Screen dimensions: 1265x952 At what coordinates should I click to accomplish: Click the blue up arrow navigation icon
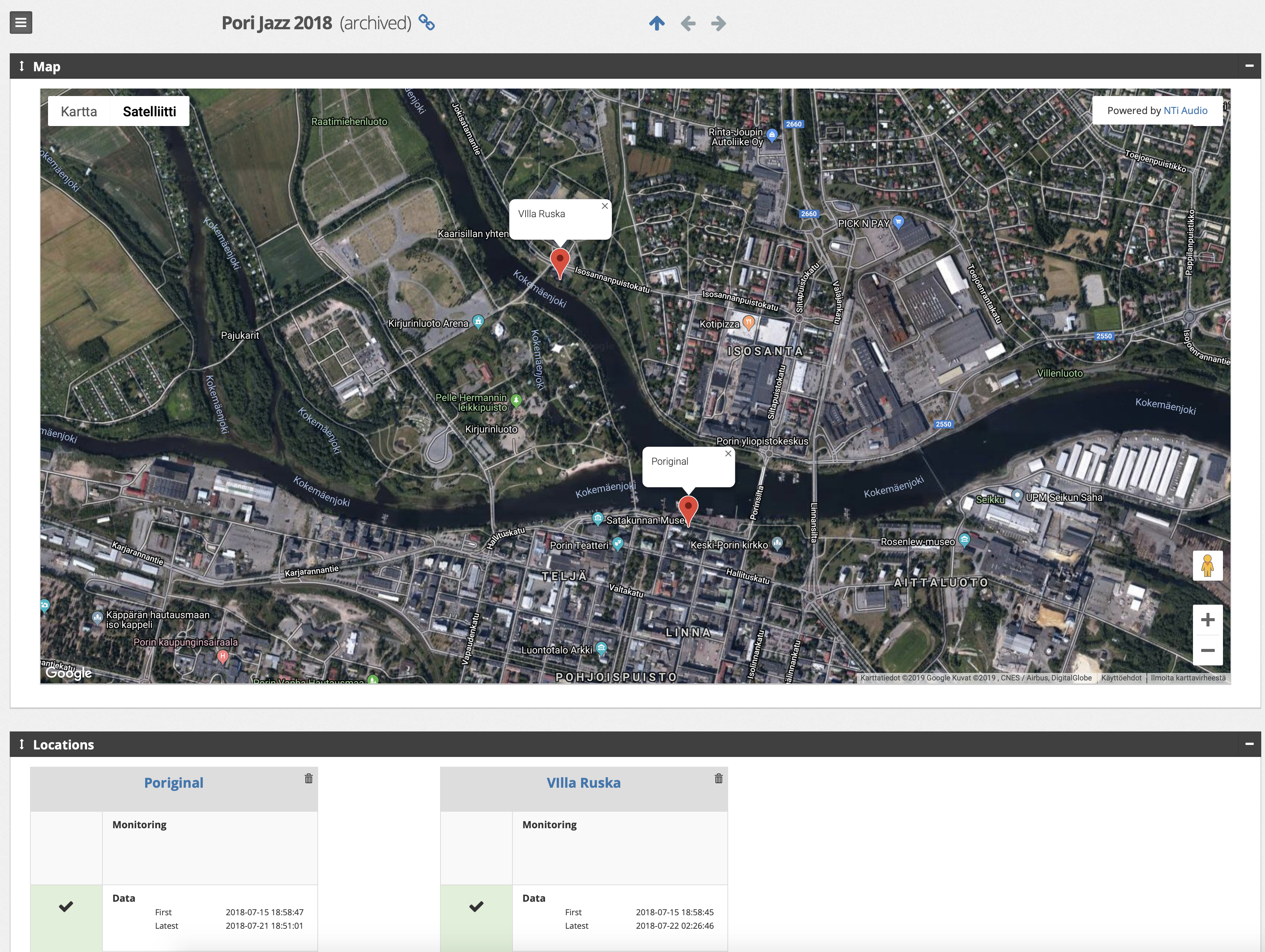pyautogui.click(x=657, y=23)
